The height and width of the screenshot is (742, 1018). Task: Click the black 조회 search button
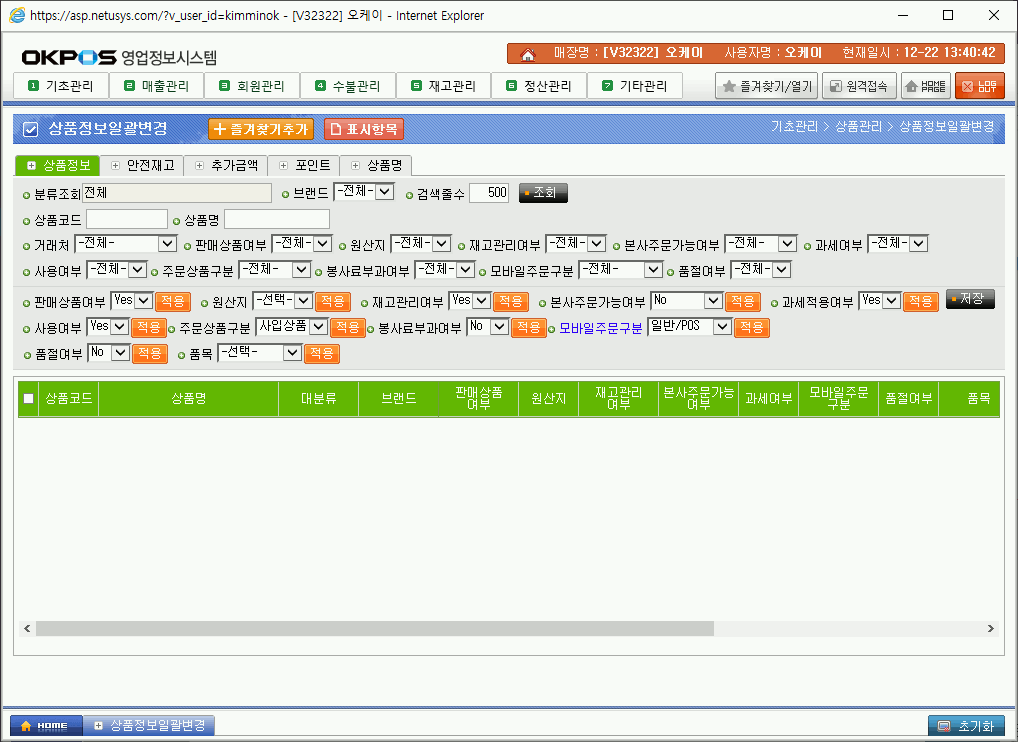tap(543, 193)
